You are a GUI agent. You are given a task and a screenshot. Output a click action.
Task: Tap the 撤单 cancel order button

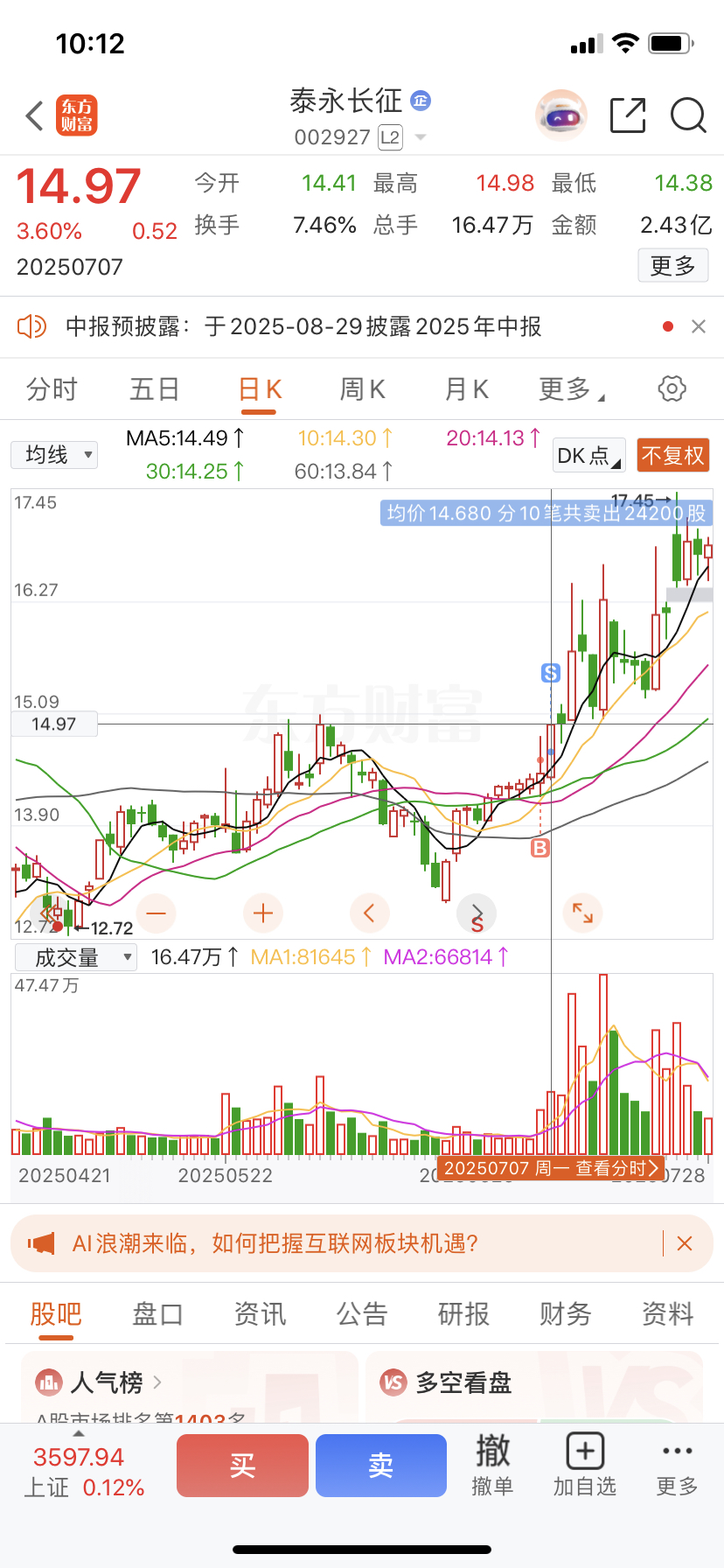(492, 1466)
